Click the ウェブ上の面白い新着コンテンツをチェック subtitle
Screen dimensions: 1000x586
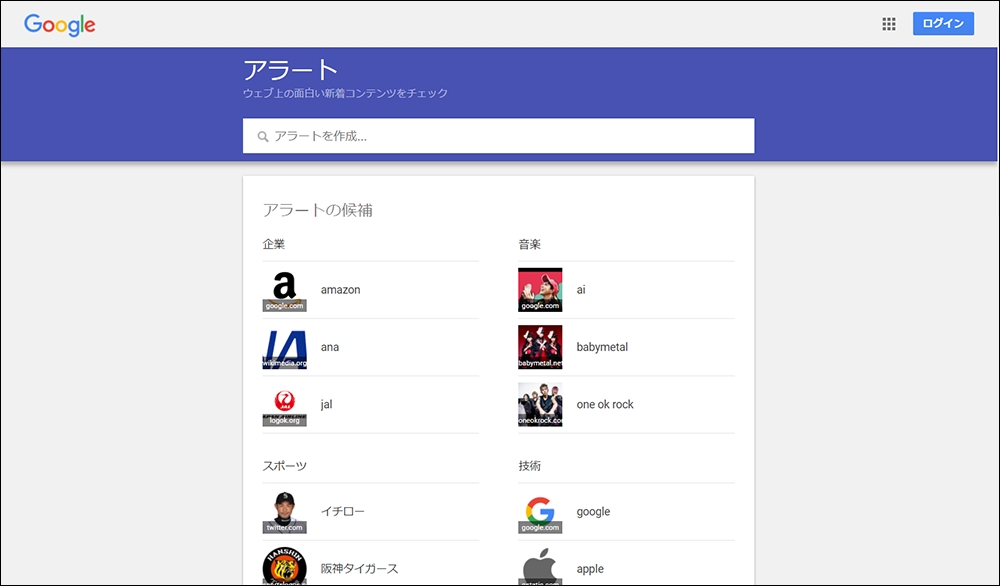tap(345, 93)
